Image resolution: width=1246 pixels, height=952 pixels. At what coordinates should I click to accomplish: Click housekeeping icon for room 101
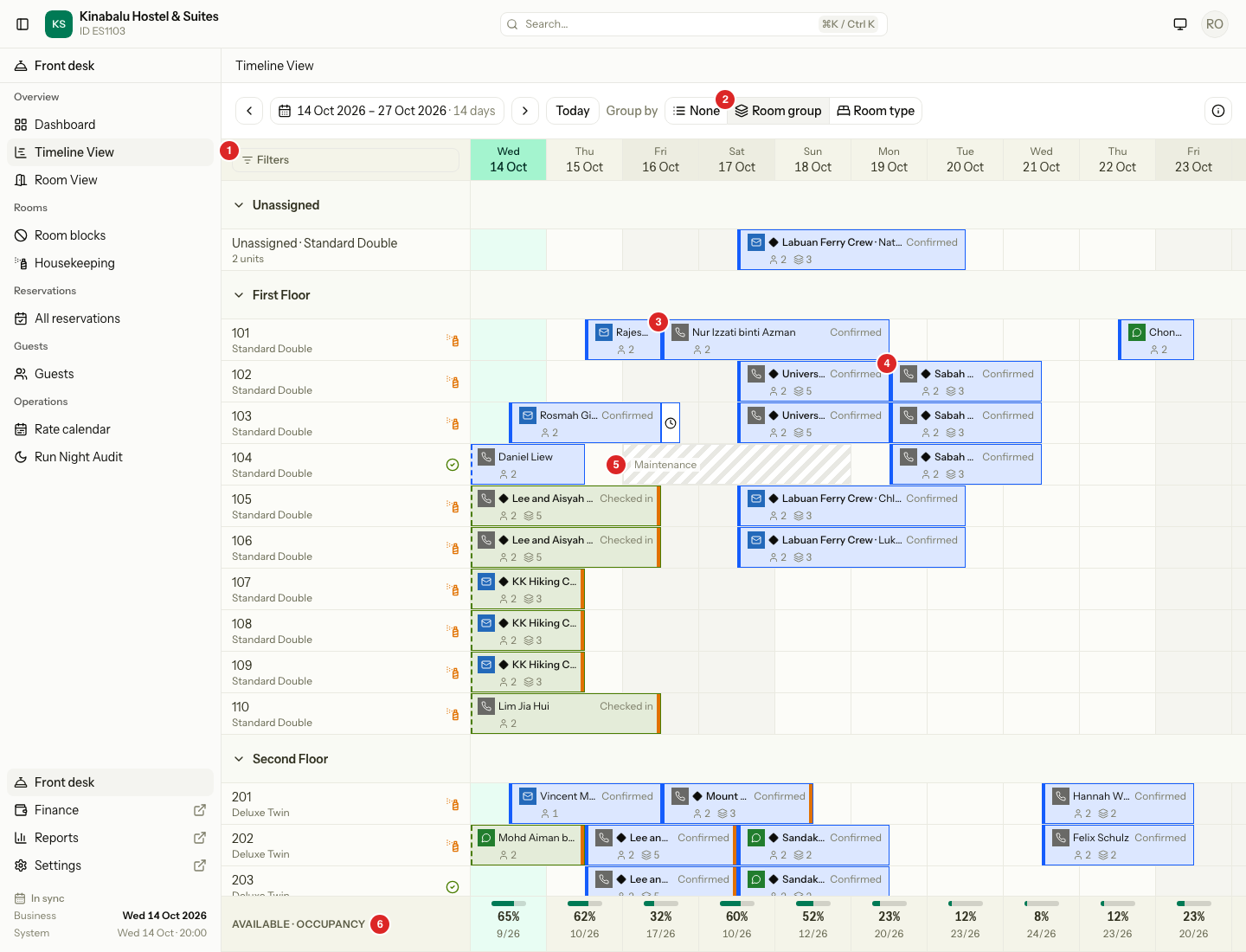tap(453, 340)
